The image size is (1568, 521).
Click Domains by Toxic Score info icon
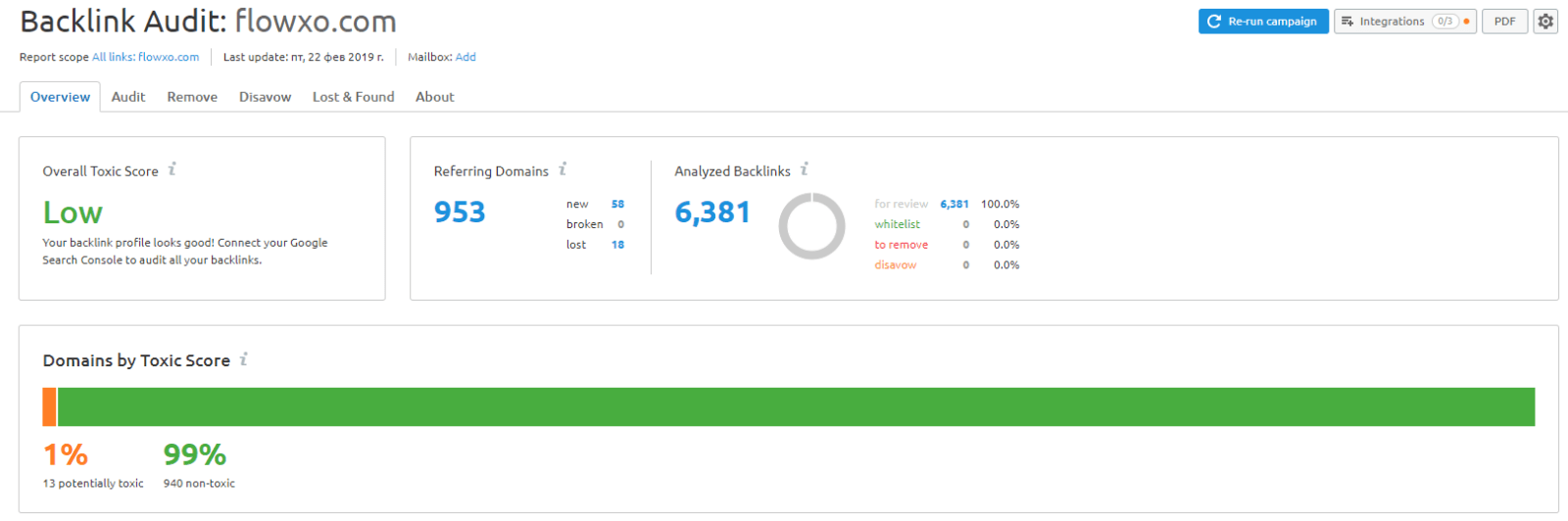click(243, 359)
